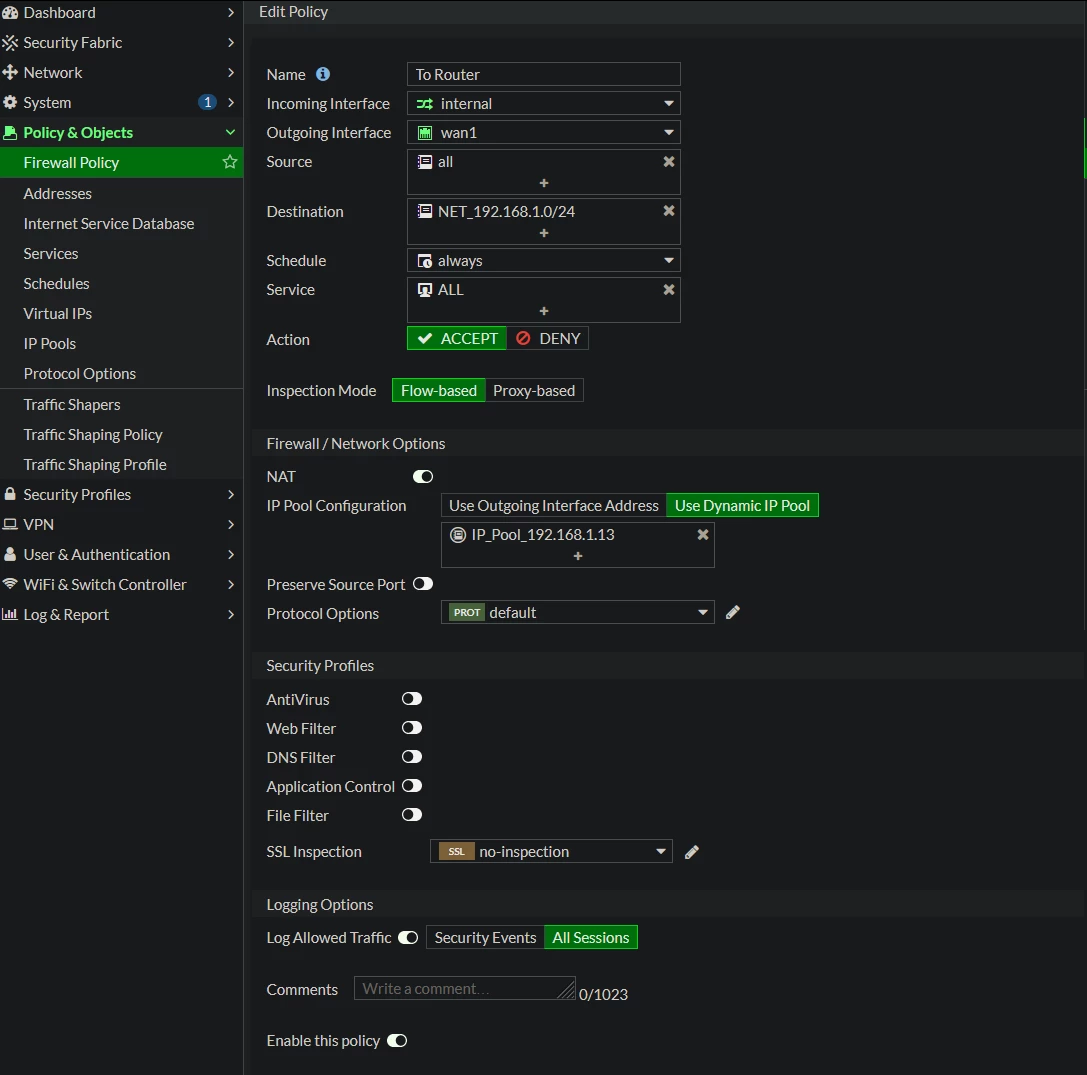Switch Inspection Mode to Proxy-based

534,391
